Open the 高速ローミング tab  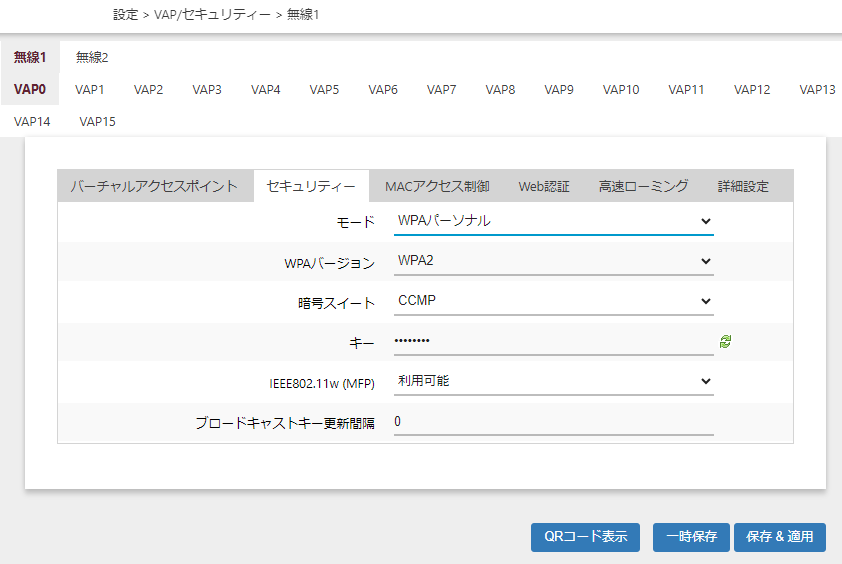643,186
